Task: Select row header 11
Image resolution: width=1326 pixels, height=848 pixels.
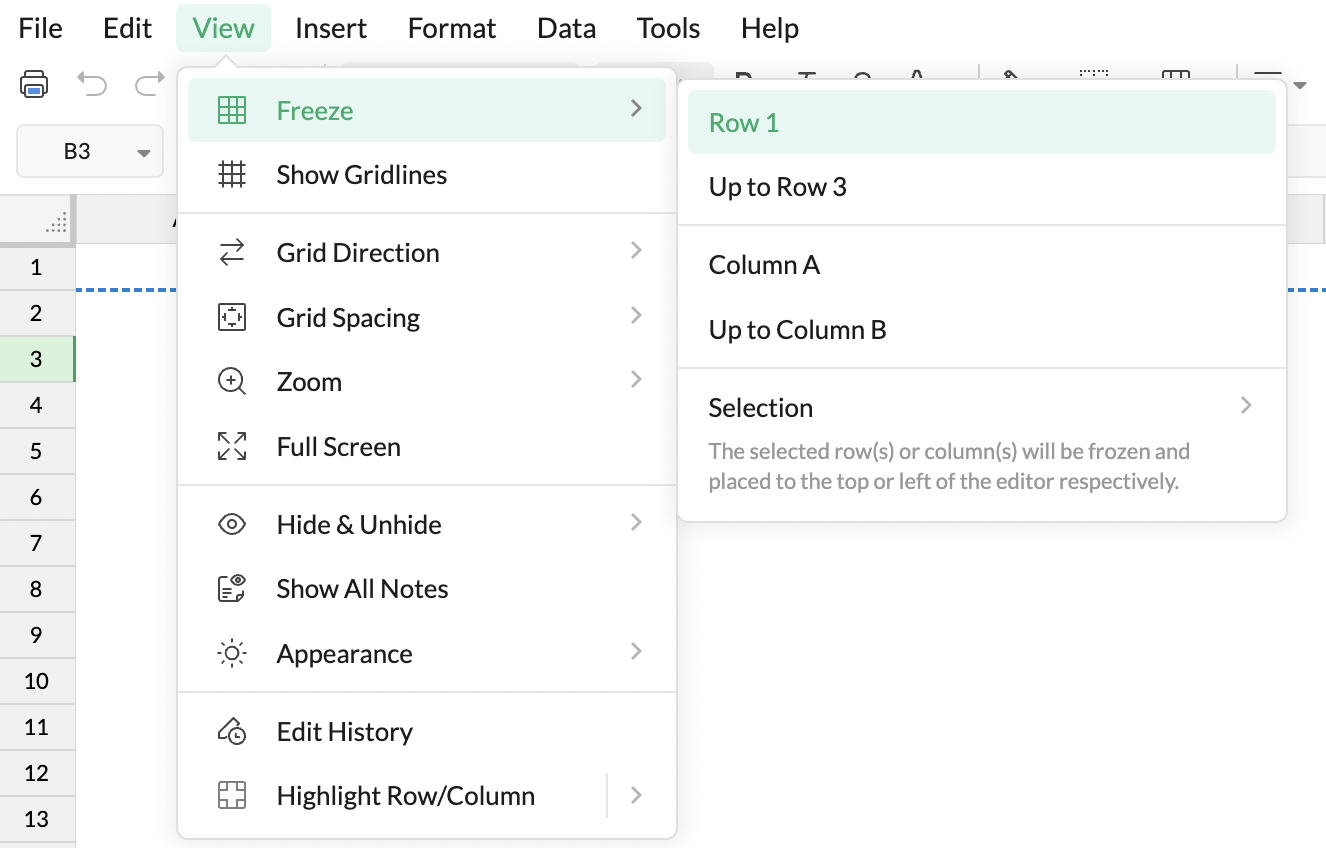Action: (37, 727)
